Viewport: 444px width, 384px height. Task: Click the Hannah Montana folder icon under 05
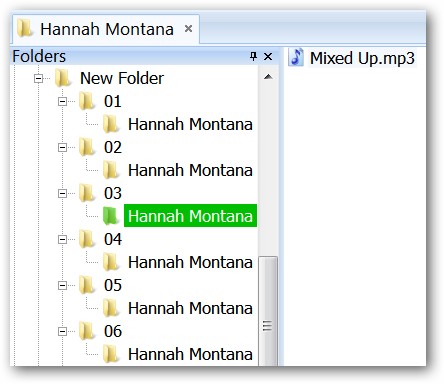click(111, 308)
